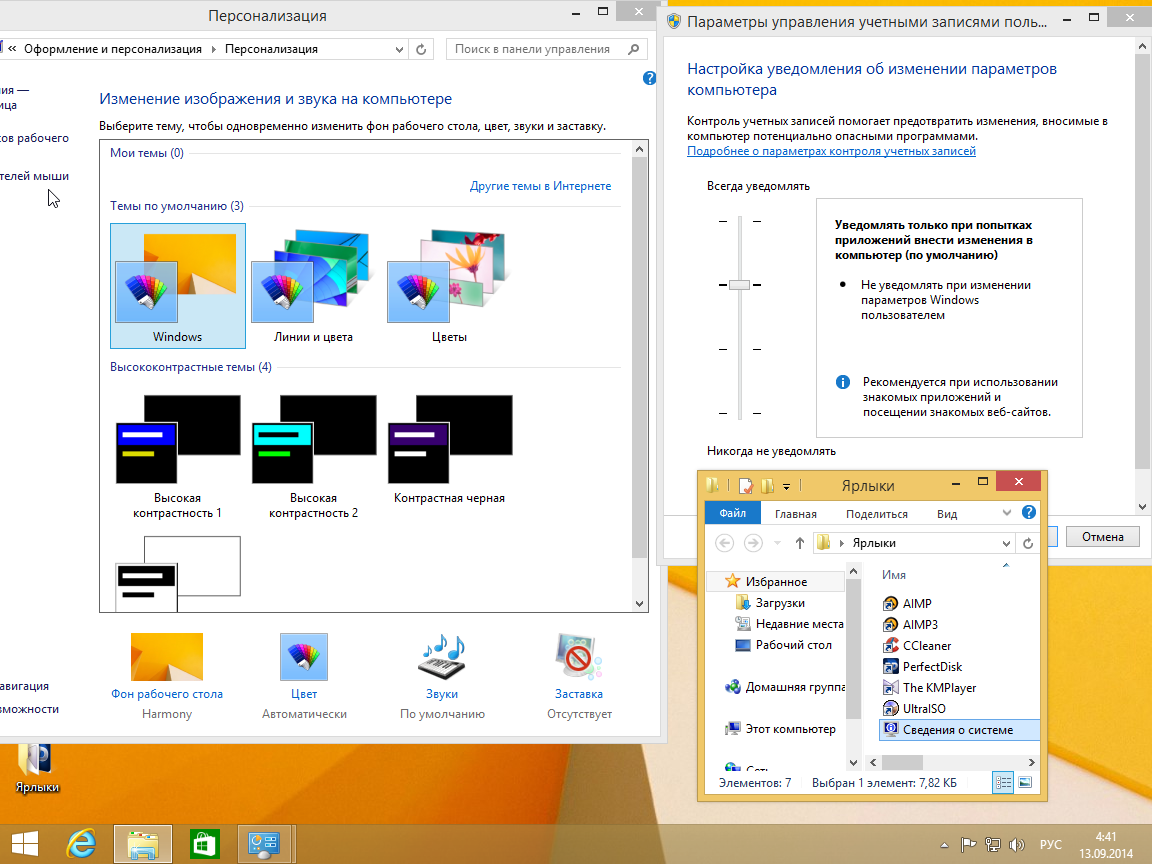Click Forward arrow in Ярлыки explorer
The height and width of the screenshot is (864, 1152).
(753, 543)
